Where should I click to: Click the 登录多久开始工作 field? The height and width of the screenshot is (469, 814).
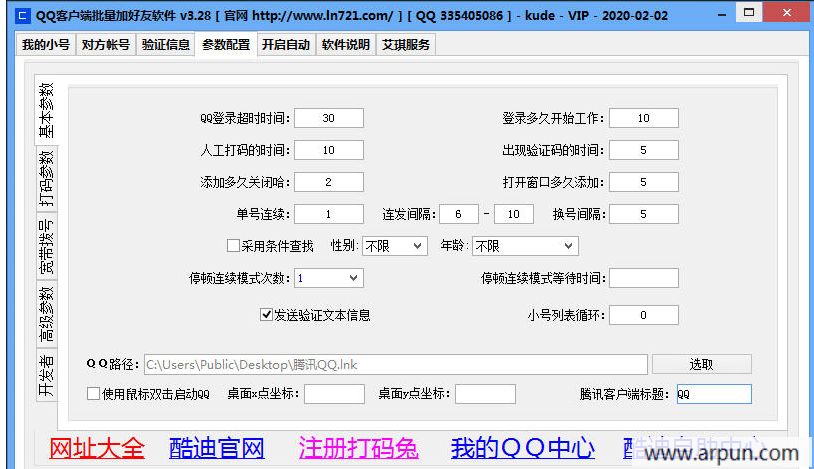(644, 118)
